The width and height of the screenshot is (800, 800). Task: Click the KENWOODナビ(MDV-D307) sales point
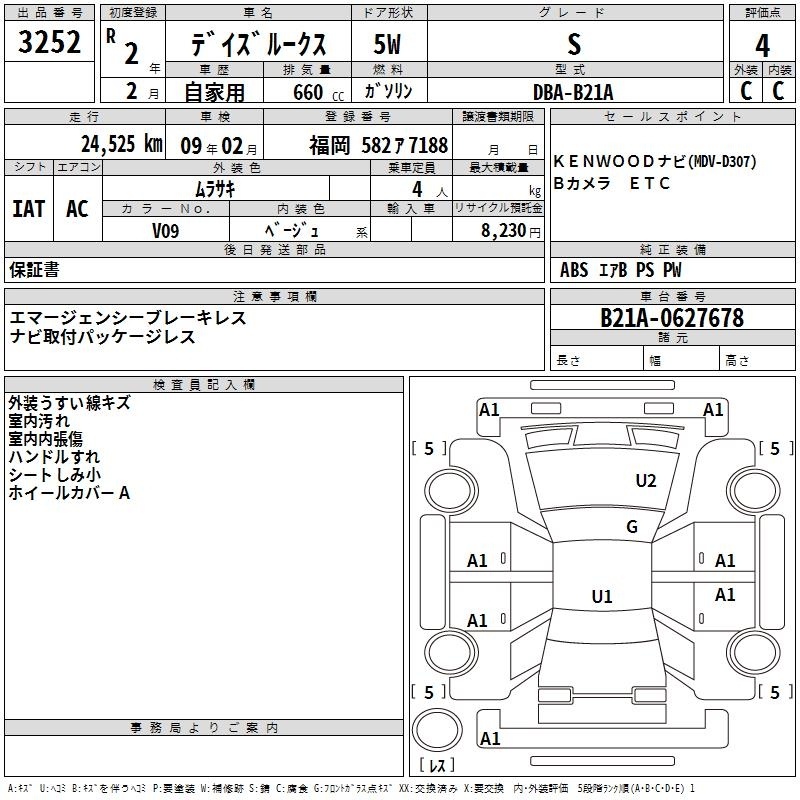tap(655, 161)
